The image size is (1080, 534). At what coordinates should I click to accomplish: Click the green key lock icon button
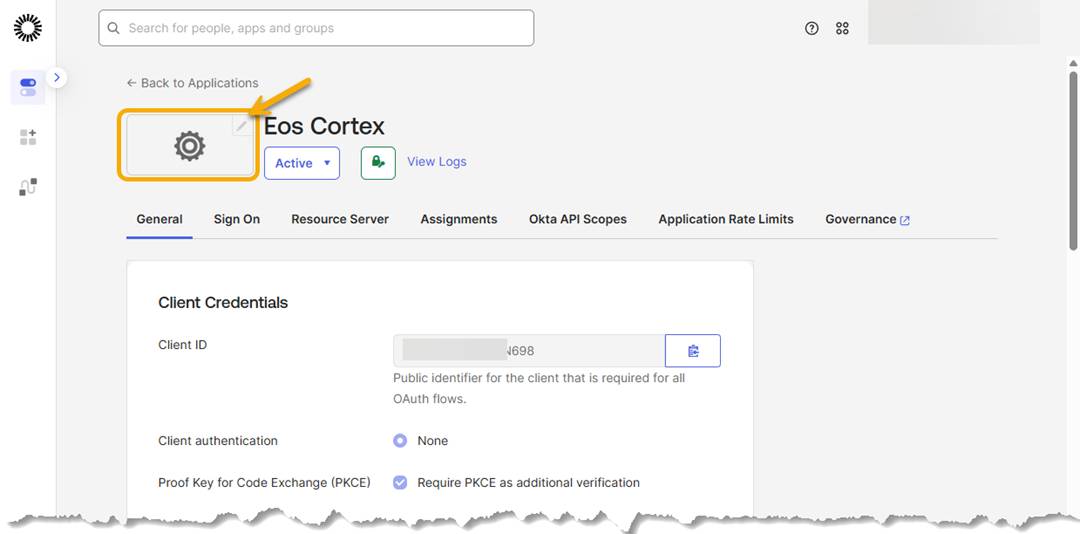click(378, 163)
